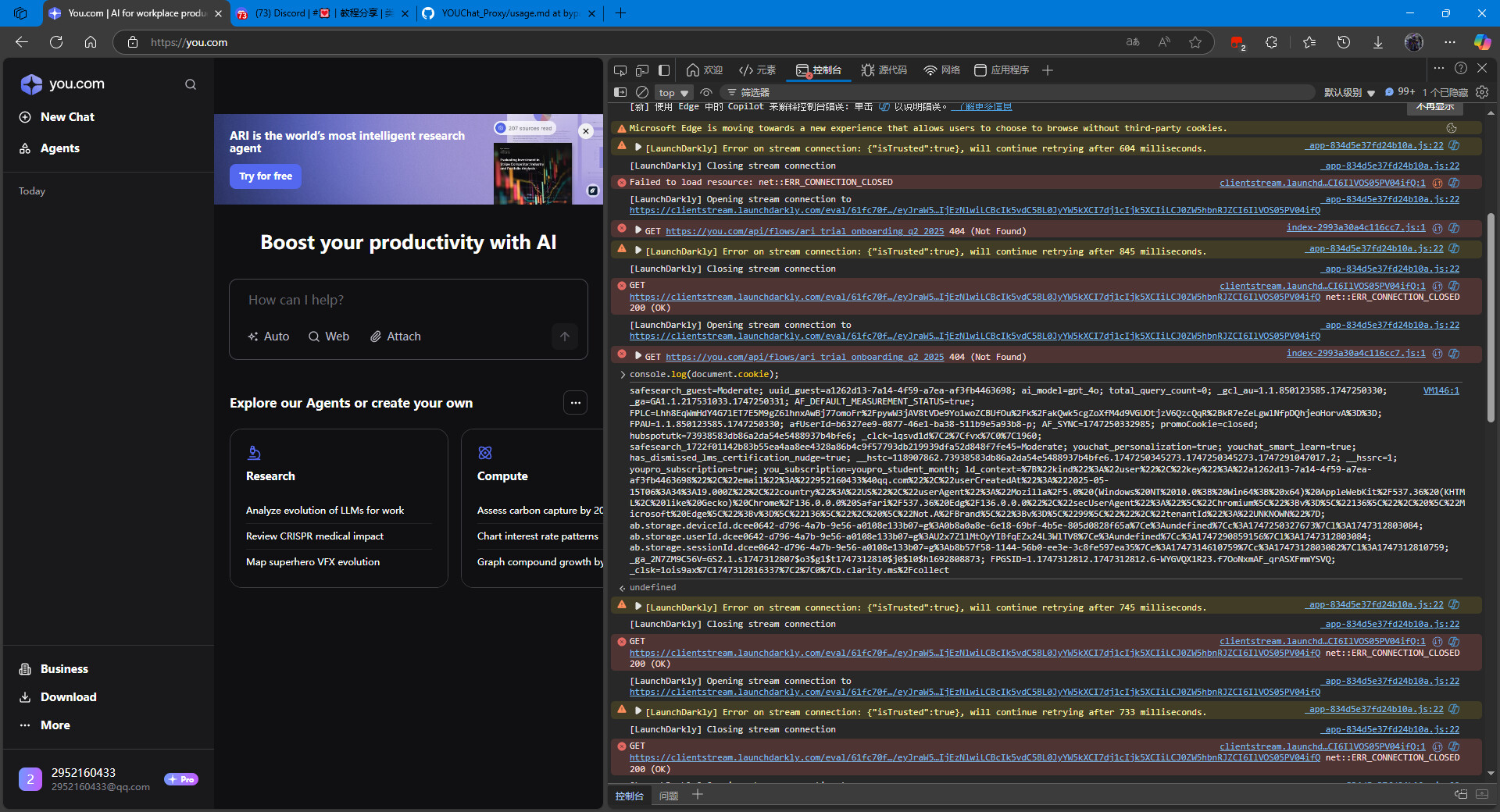This screenshot has width=1500, height=812.
Task: Toggle the console sidebar panel icon
Action: click(x=620, y=92)
